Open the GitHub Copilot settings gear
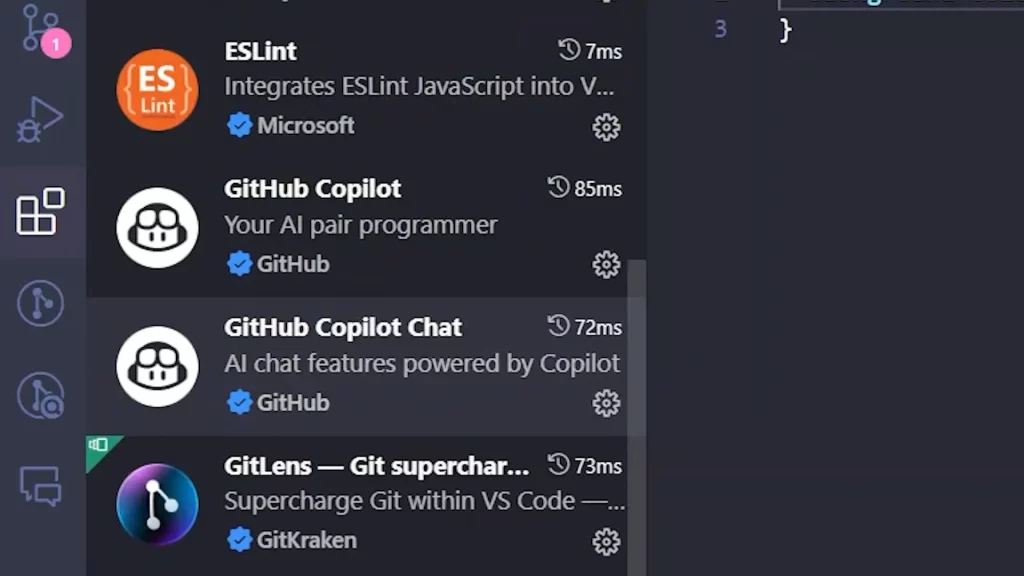The height and width of the screenshot is (576, 1024). [606, 265]
